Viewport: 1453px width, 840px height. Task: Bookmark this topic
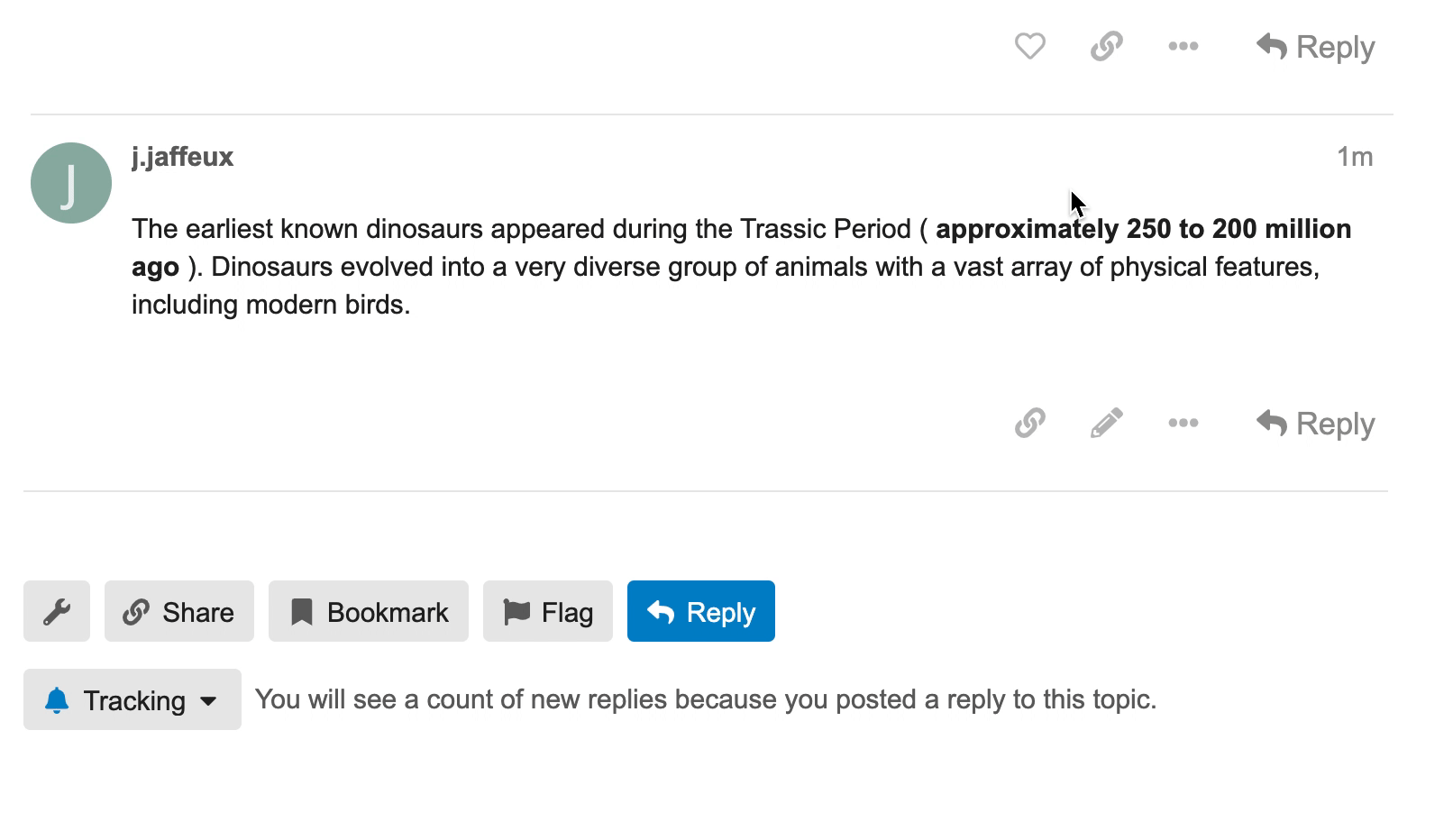click(369, 612)
